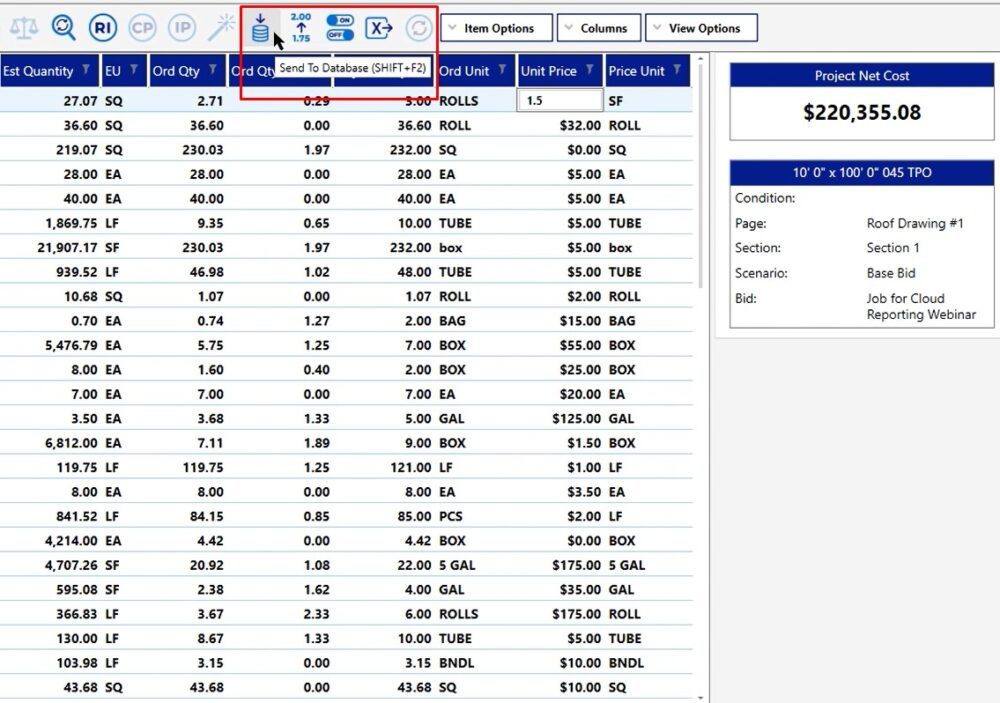Click the Excel export icon

[379, 28]
